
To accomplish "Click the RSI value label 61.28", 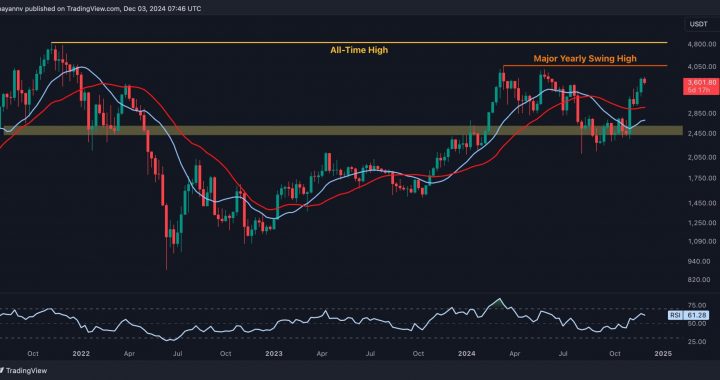I will [x=696, y=315].
